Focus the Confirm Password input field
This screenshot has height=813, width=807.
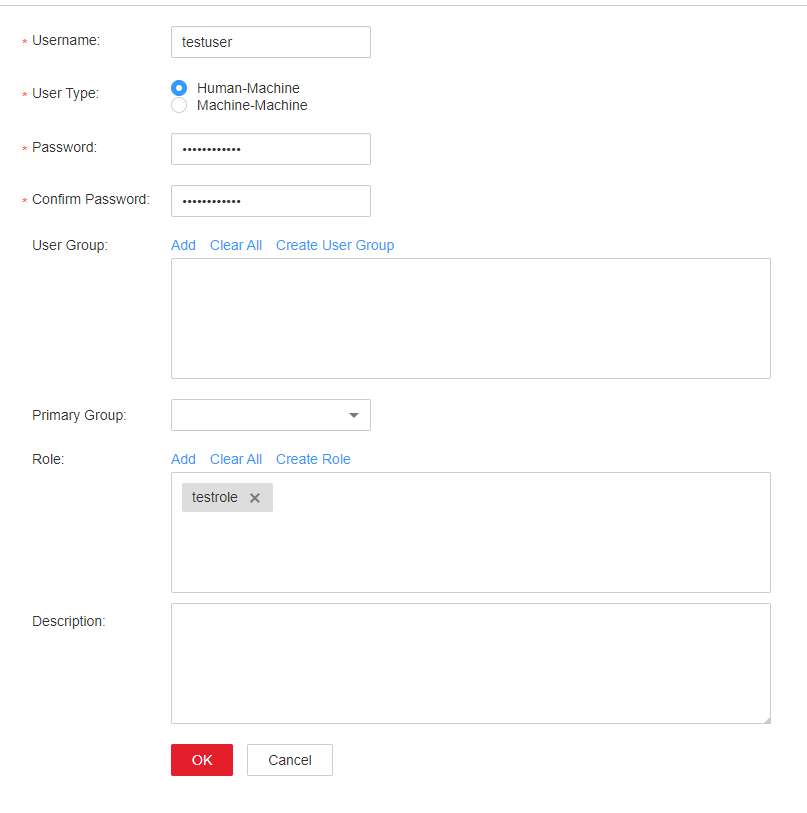[271, 201]
